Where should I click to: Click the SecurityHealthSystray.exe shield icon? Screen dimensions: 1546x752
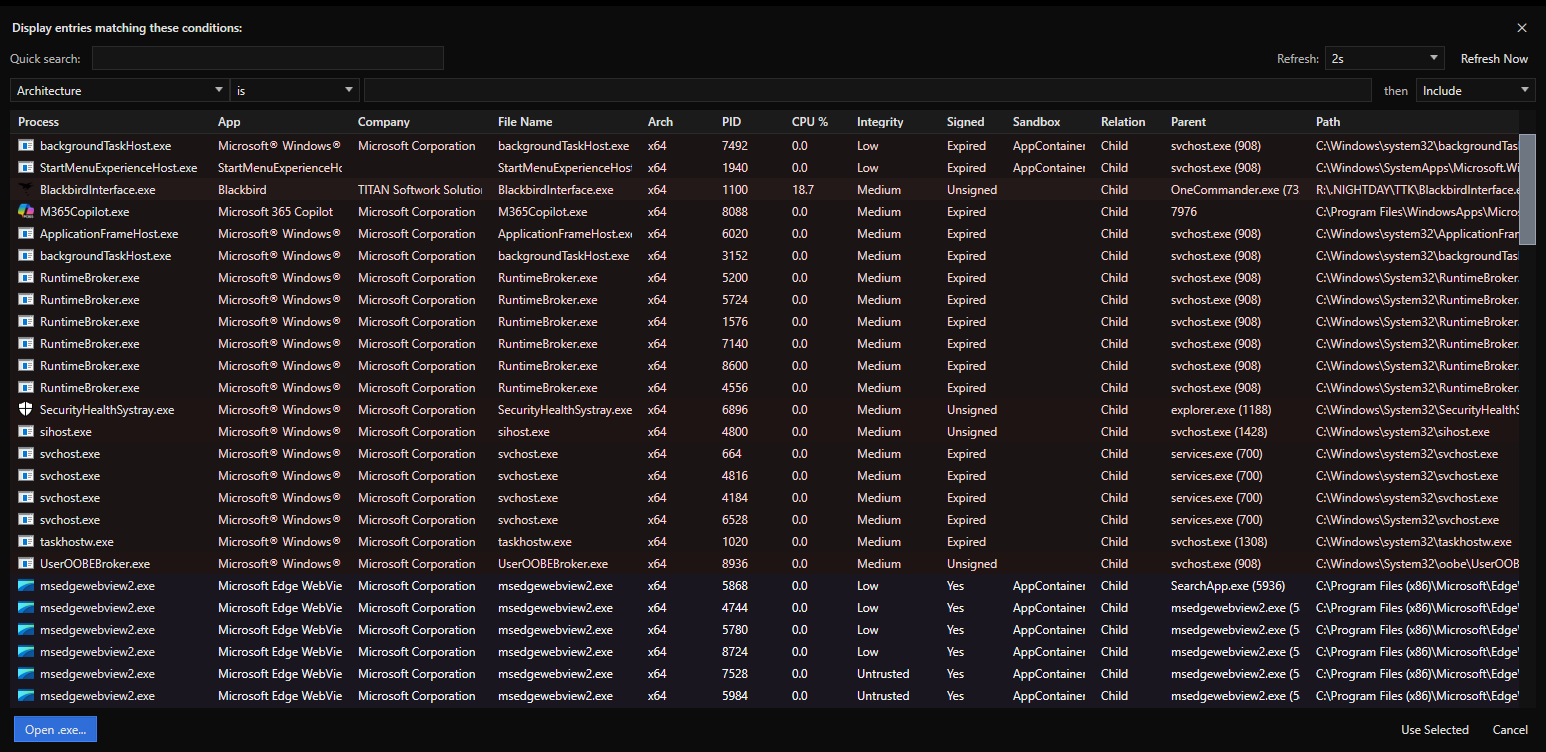26,410
